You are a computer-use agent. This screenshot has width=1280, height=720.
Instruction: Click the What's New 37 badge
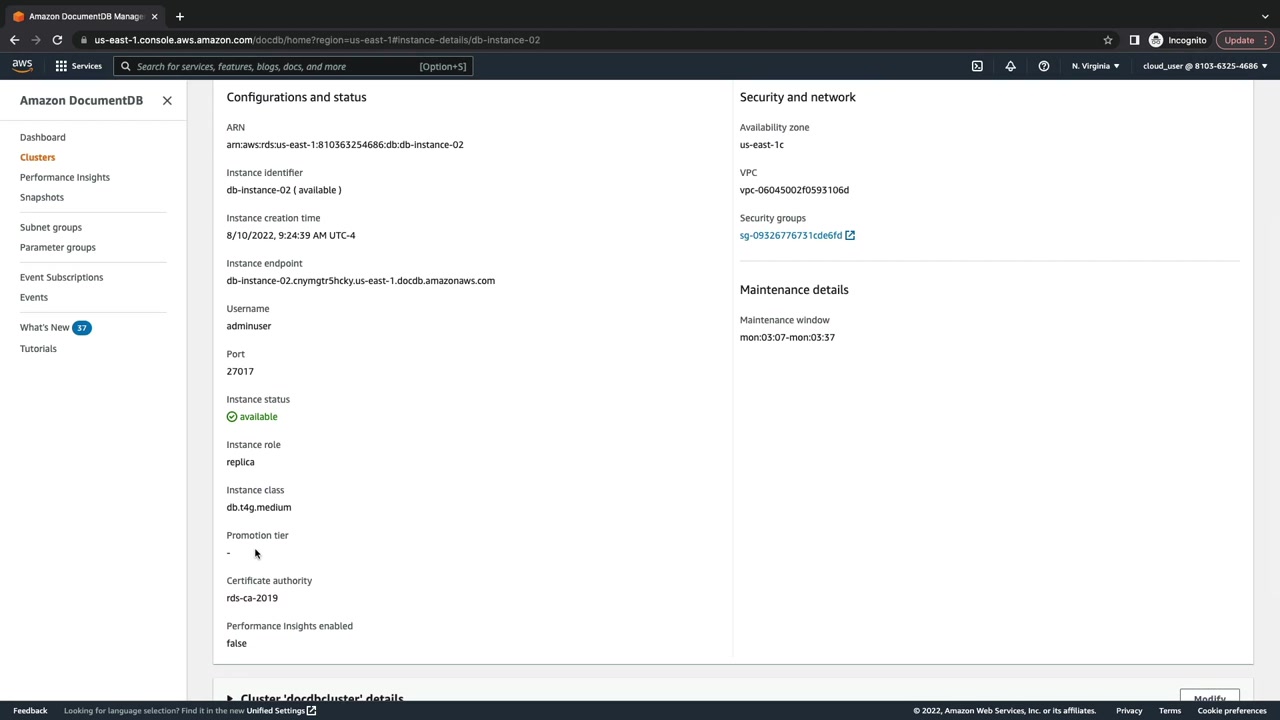pyautogui.click(x=82, y=327)
